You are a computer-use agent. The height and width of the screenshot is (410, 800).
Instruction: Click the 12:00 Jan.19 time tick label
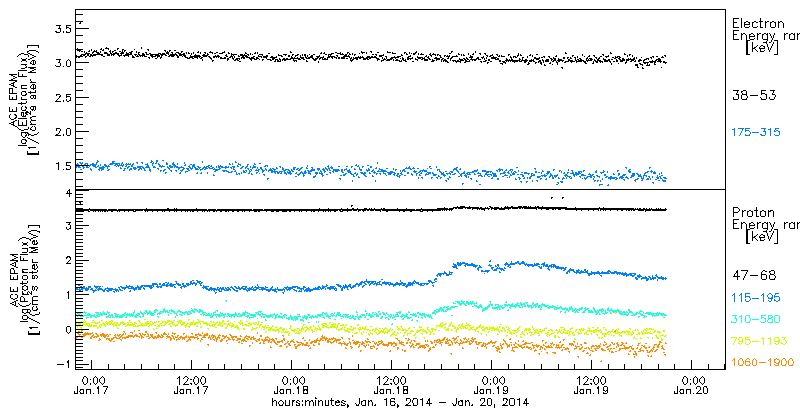[591, 386]
